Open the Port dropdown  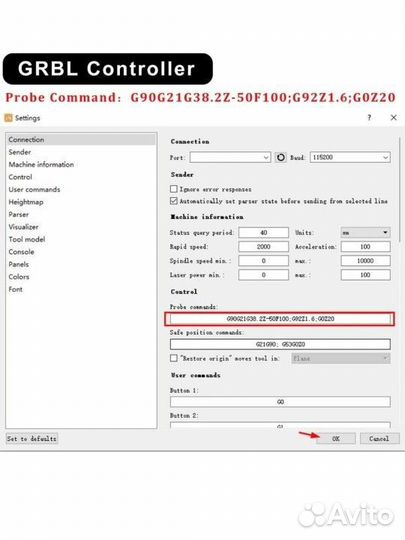pyautogui.click(x=230, y=157)
